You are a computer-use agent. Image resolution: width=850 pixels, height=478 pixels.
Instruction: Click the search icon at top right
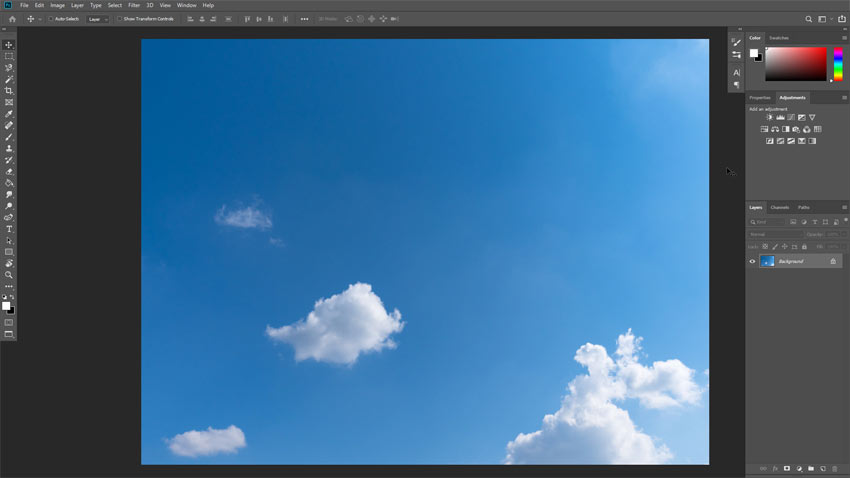click(x=808, y=19)
